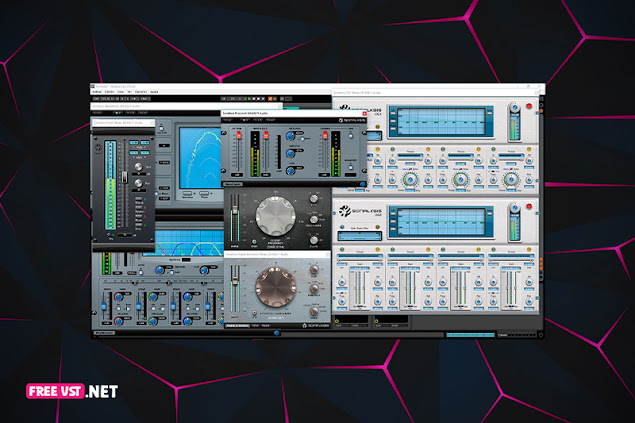The image size is (635, 423).
Task: Click leftmost green-ringed band knob in upper EQ
Action: 410,179
